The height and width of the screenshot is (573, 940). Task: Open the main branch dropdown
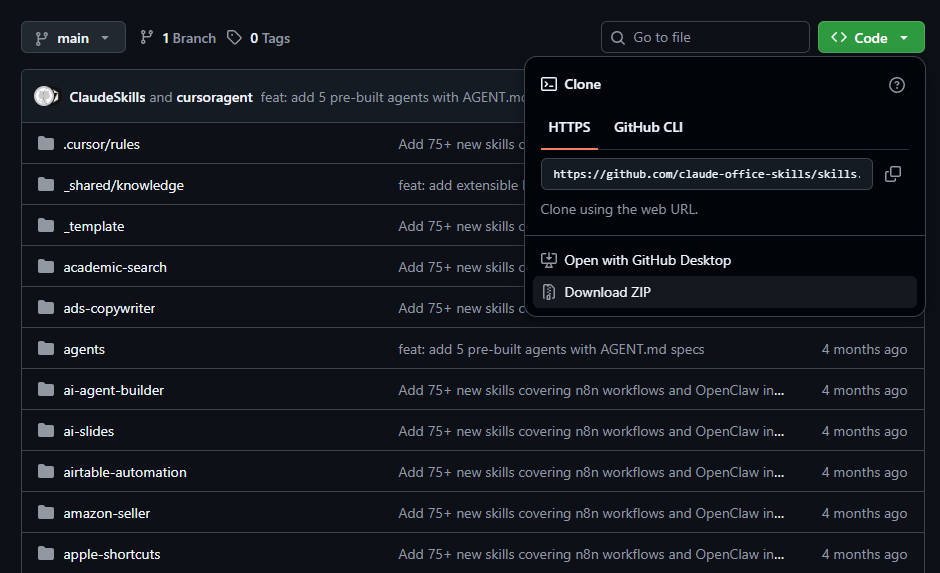(x=73, y=37)
